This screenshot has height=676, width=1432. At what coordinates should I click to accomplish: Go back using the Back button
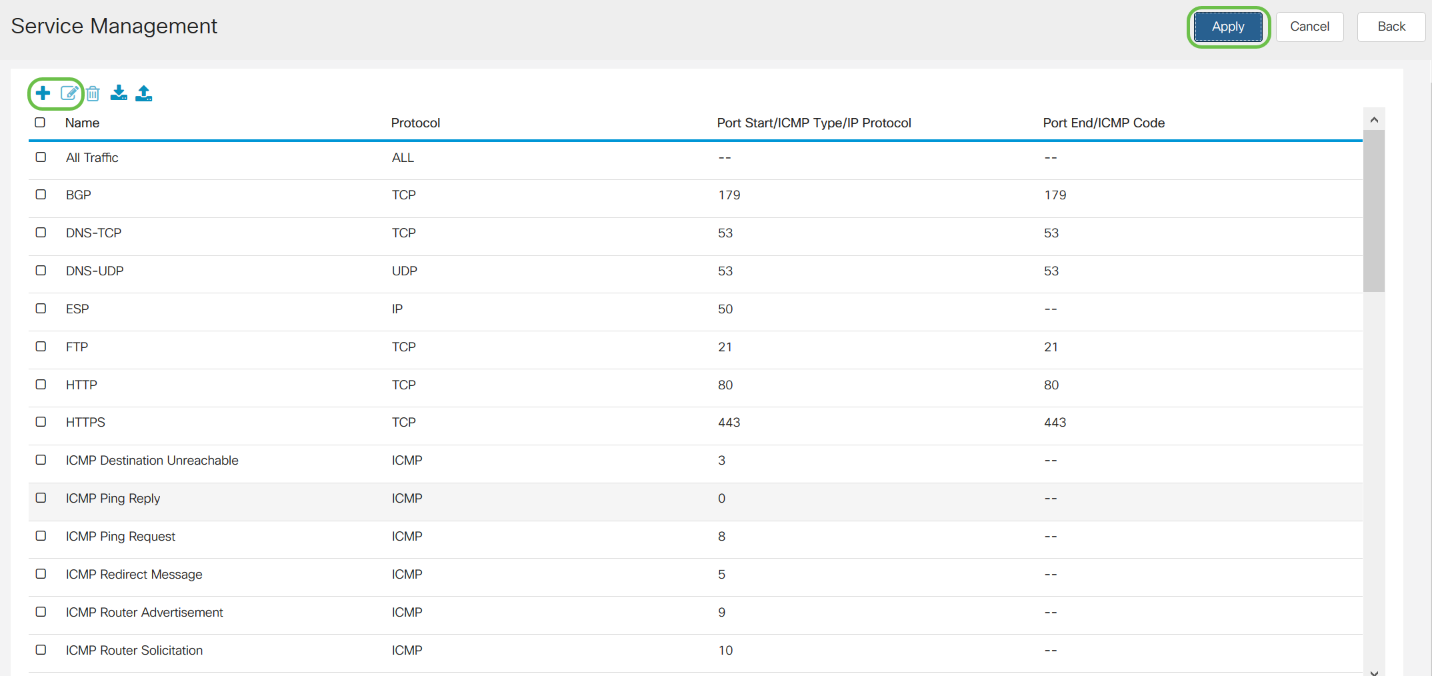tap(1390, 27)
